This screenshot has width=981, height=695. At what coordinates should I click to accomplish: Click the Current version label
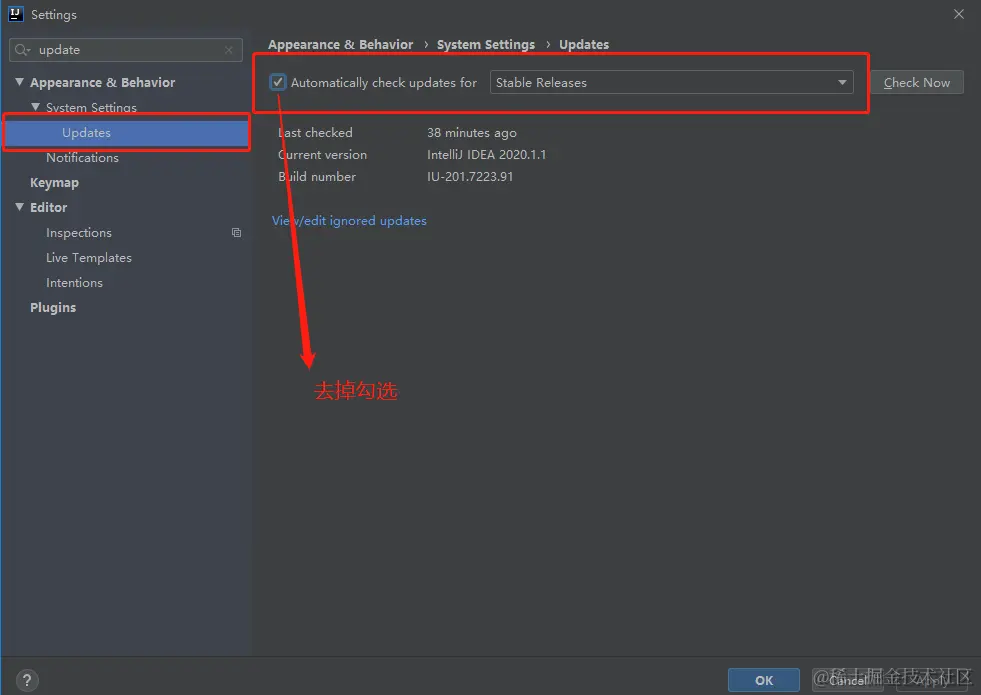(322, 155)
